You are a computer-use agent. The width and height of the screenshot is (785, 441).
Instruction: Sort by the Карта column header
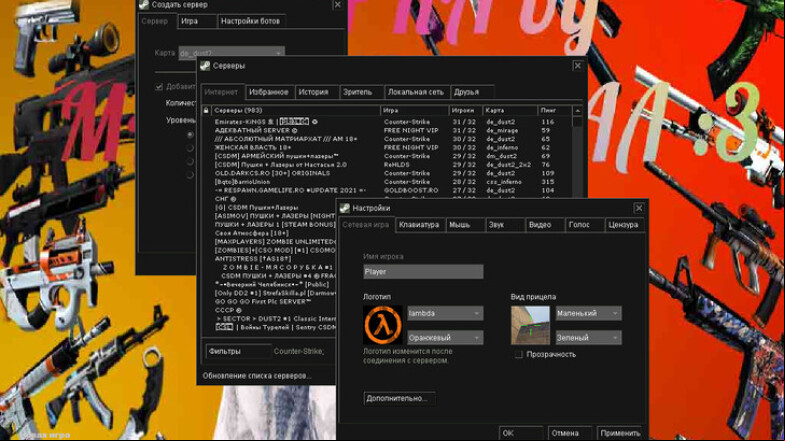coord(510,110)
